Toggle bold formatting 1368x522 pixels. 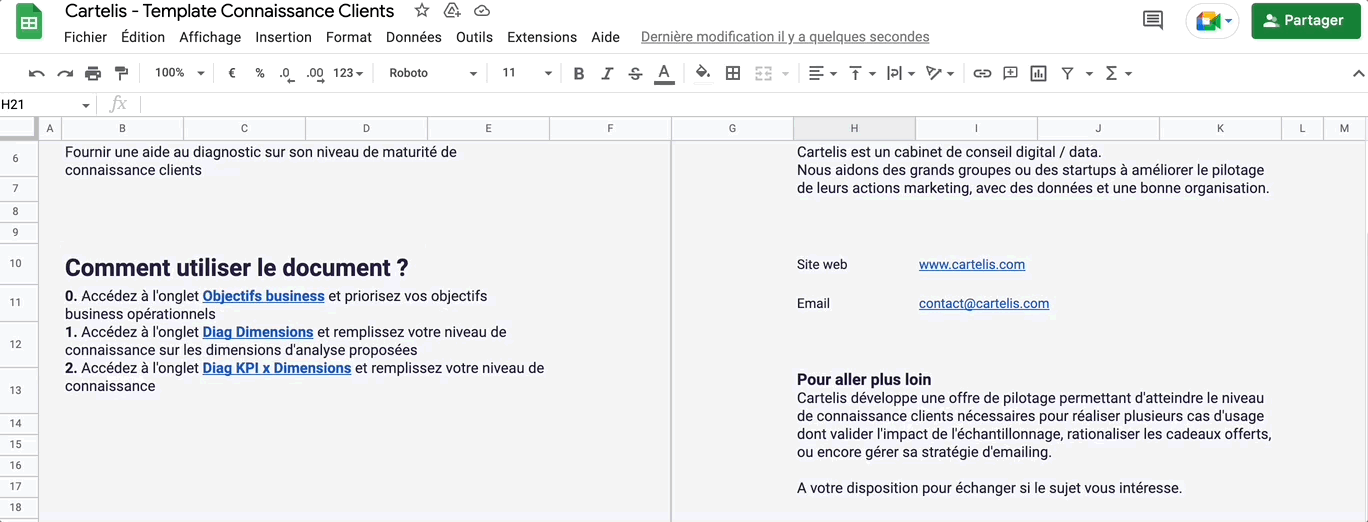tap(579, 73)
